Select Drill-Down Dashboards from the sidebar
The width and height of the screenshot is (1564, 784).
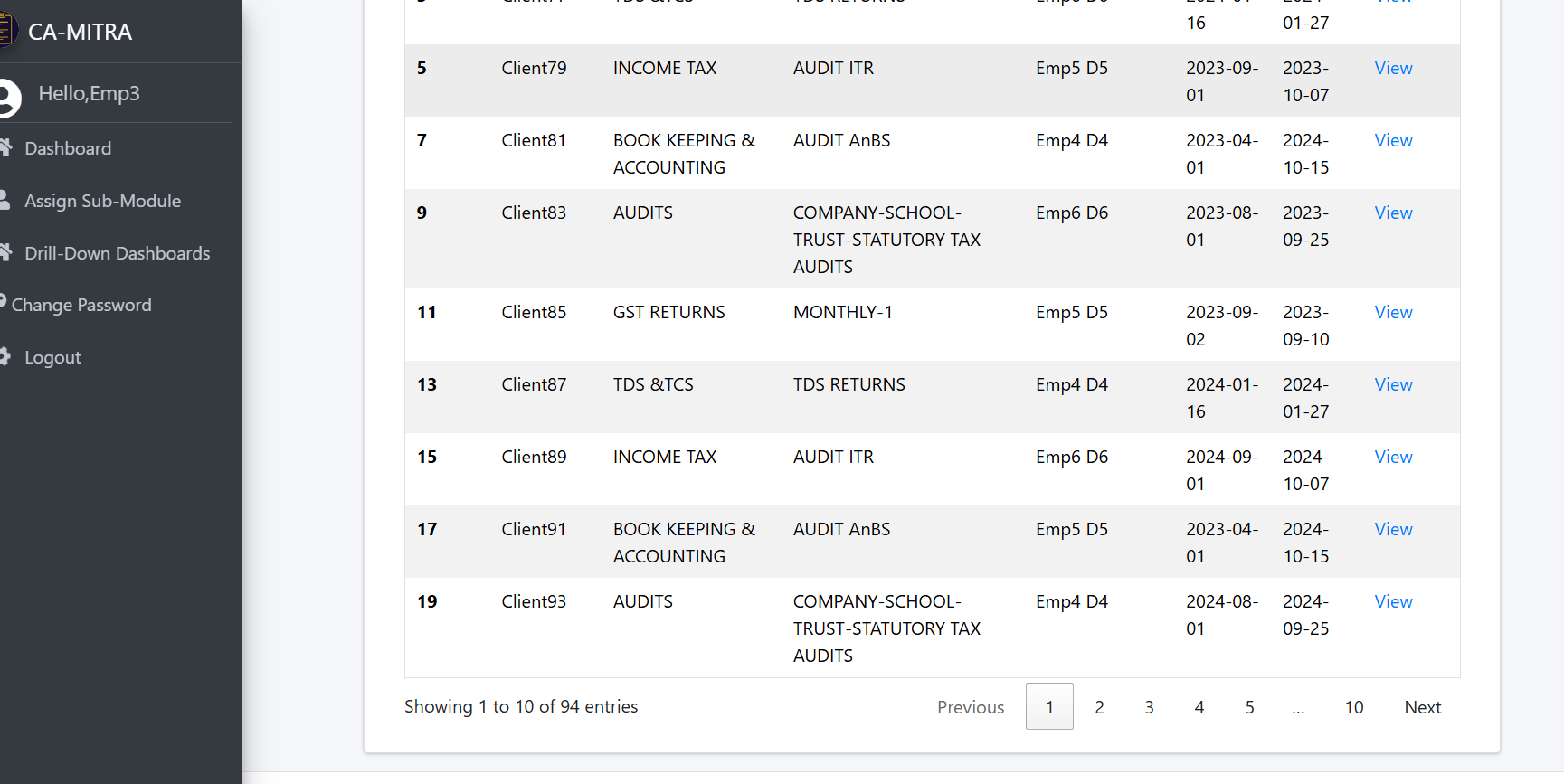[x=117, y=253]
